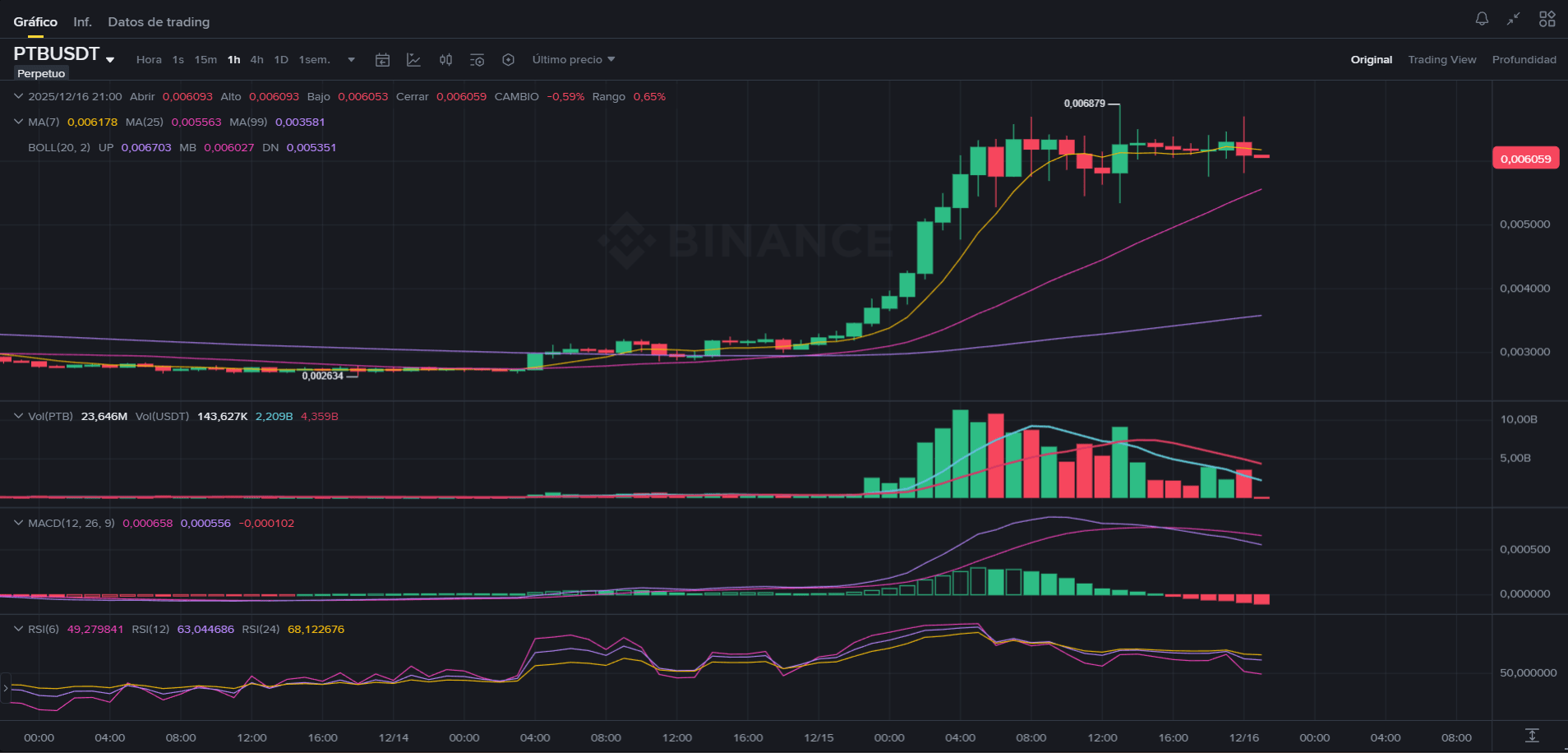The image size is (1568, 753).
Task: Collapse the MACD indicator chevron
Action: [18, 523]
